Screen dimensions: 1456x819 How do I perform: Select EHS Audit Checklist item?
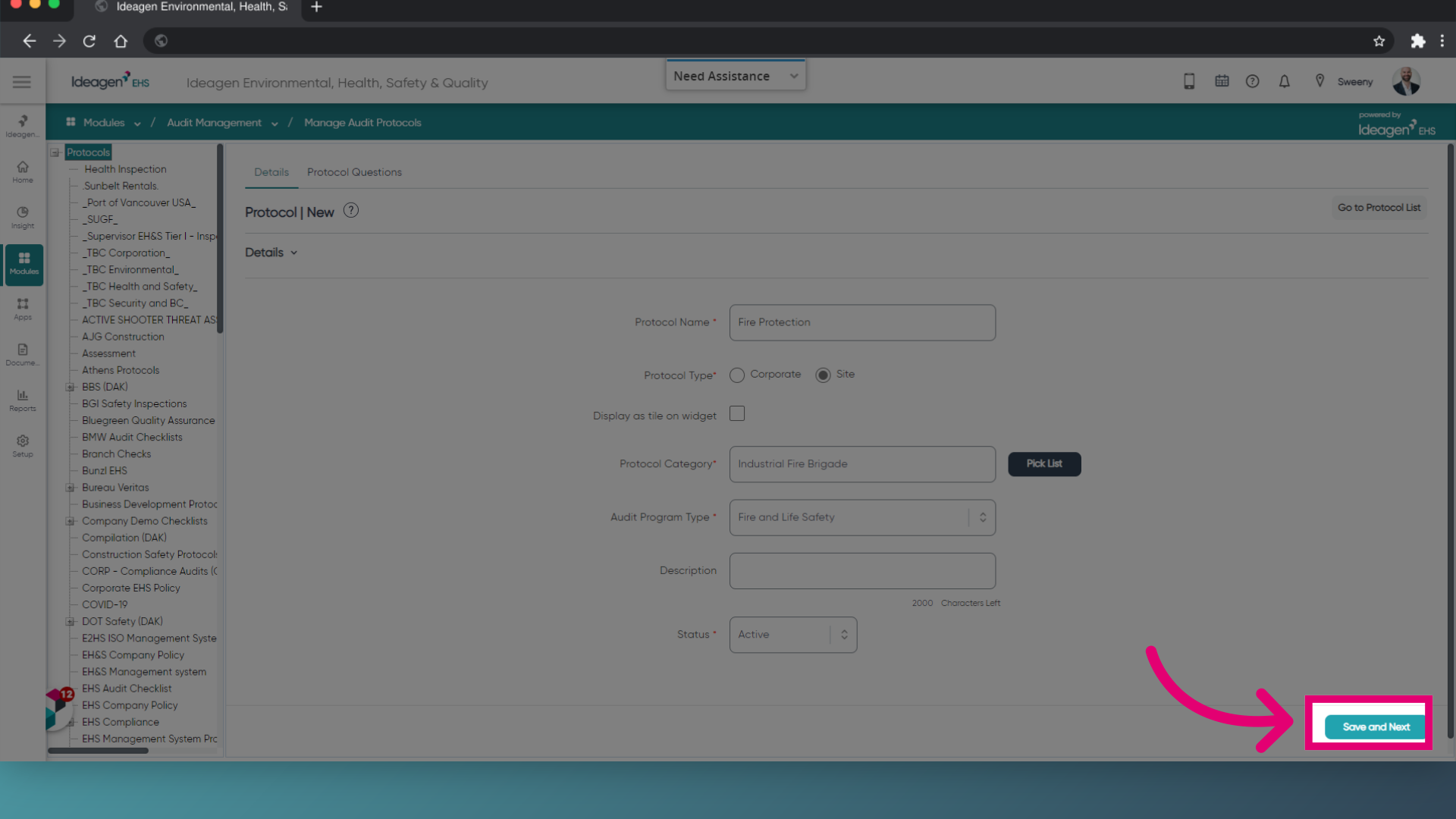pyautogui.click(x=127, y=689)
